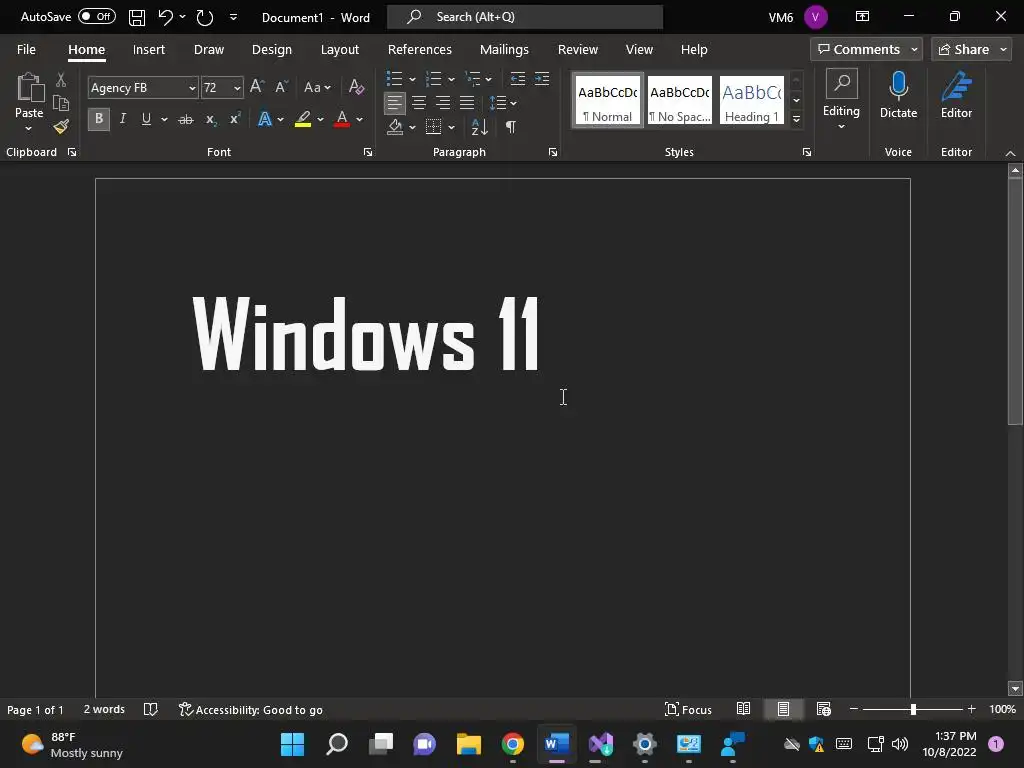Toggle align left button

click(x=394, y=103)
